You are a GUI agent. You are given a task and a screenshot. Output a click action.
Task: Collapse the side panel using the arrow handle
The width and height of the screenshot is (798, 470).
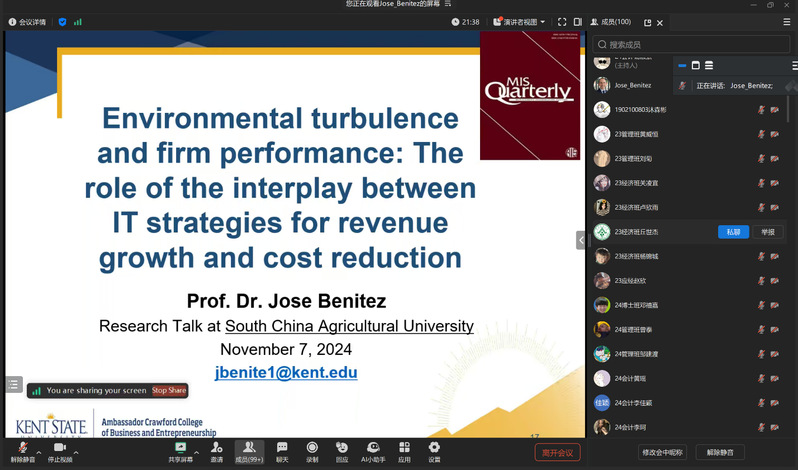581,240
